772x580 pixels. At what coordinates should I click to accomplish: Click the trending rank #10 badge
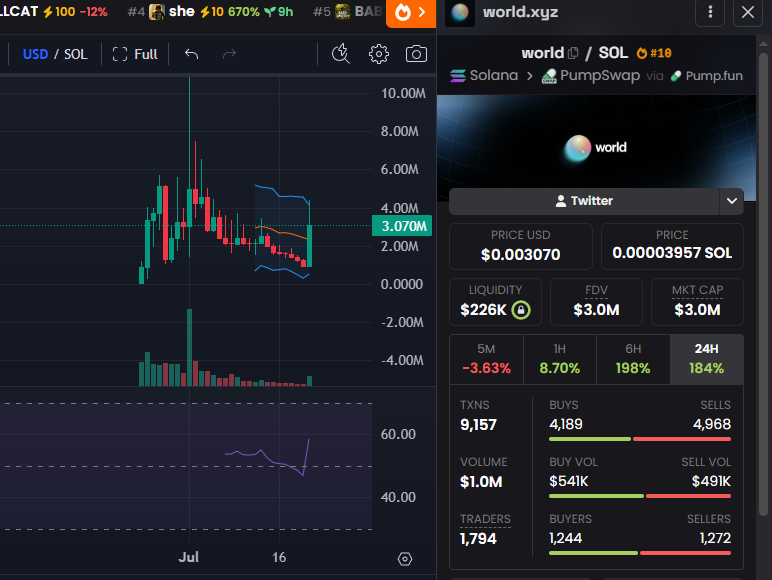coord(654,53)
